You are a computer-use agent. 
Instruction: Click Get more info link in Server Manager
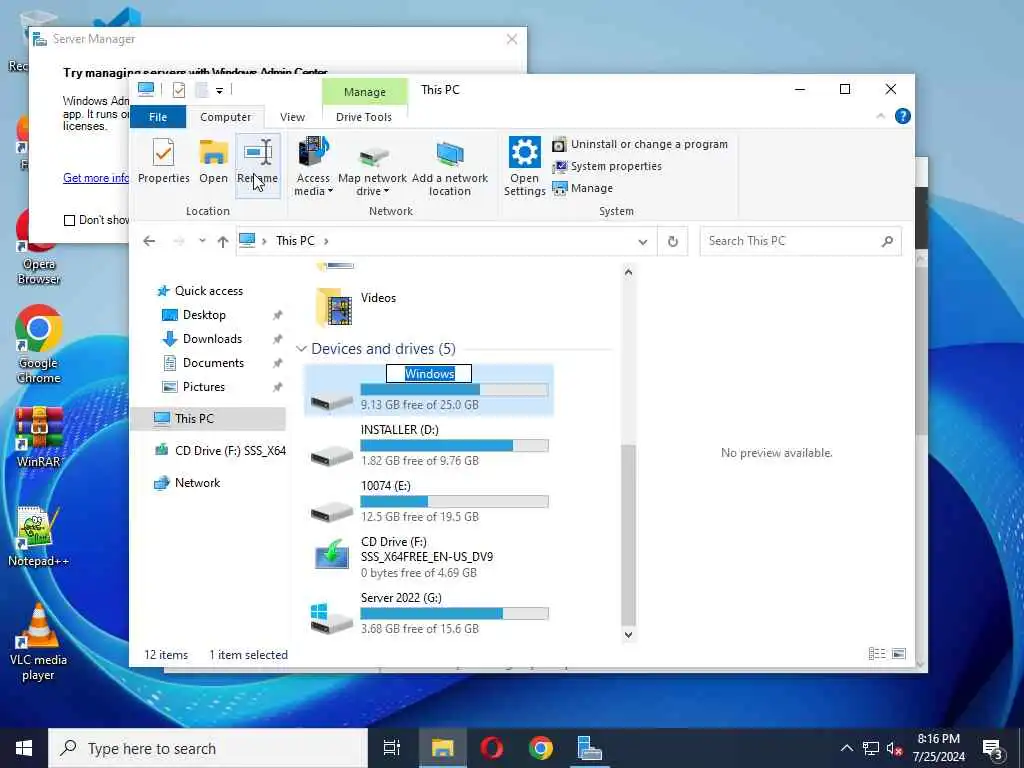(96, 178)
